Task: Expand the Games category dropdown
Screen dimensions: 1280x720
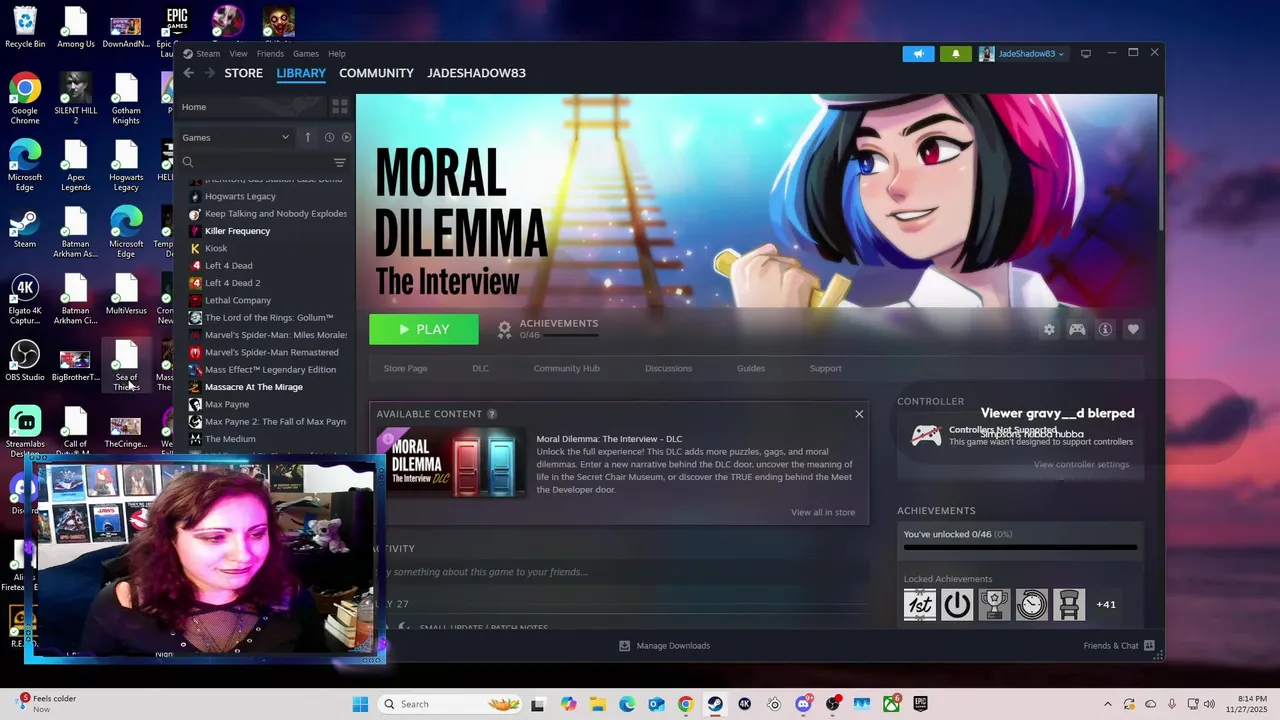Action: [x=236, y=137]
